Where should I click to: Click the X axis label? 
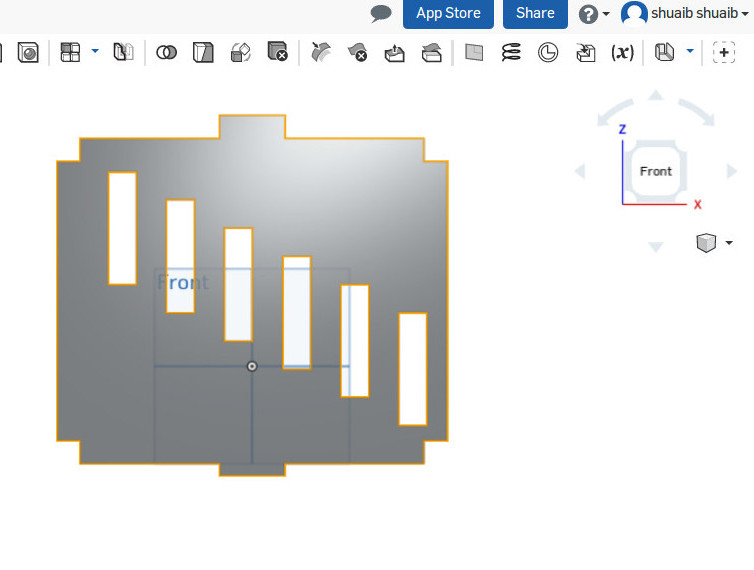coord(698,204)
